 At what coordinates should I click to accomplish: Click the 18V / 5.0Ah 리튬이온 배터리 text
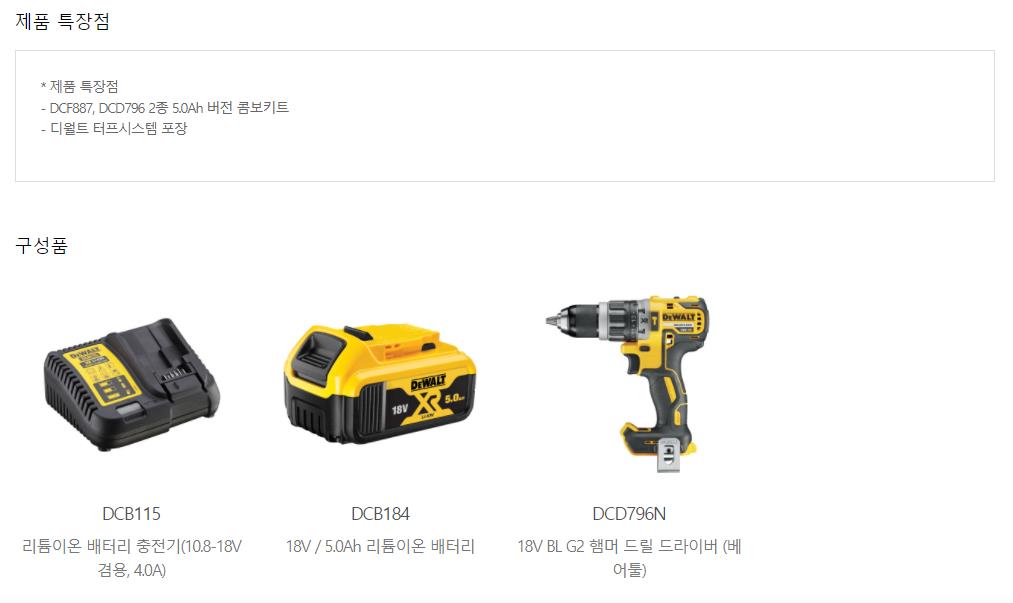tap(380, 546)
